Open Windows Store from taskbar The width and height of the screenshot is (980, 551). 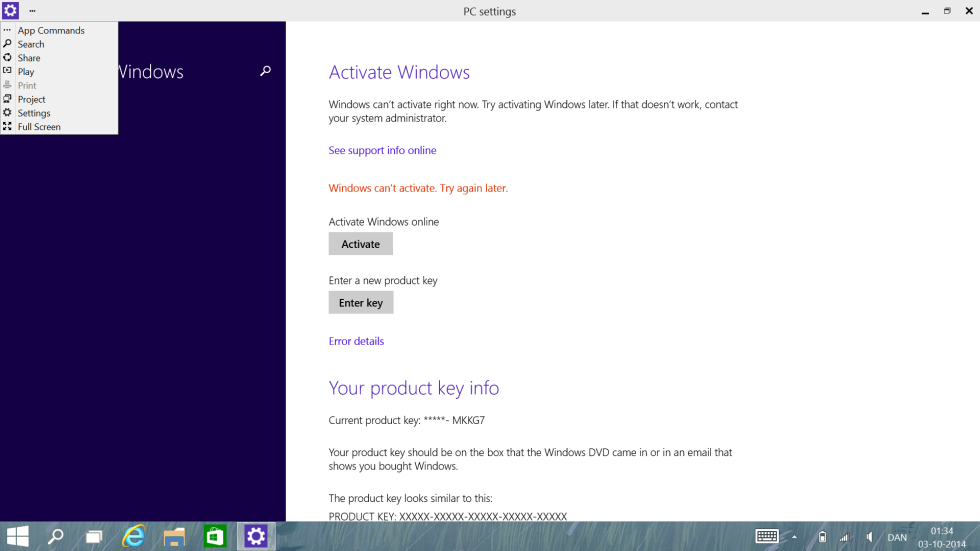(215, 537)
